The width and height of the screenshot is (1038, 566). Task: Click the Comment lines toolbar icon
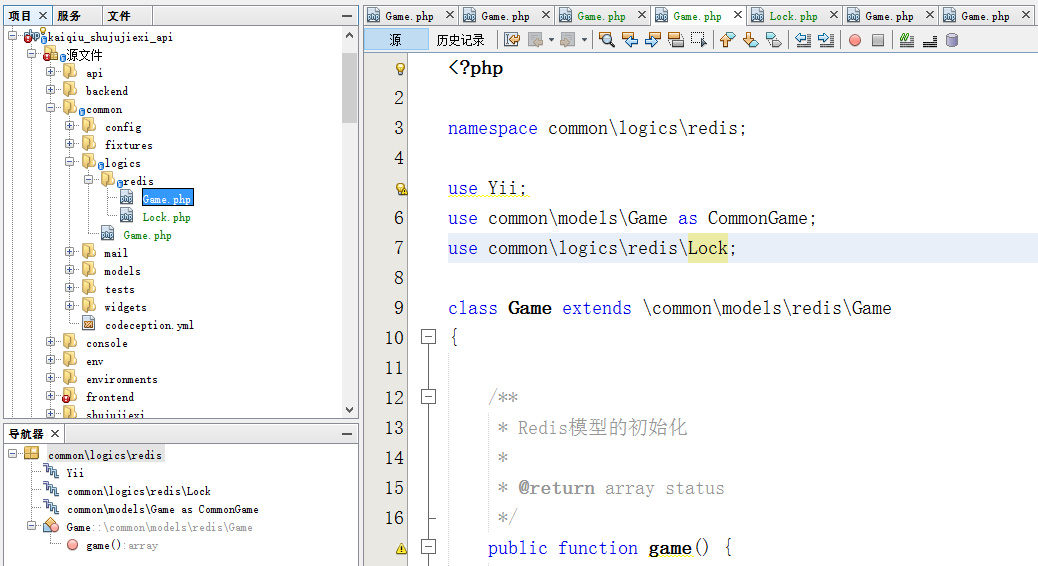906,40
